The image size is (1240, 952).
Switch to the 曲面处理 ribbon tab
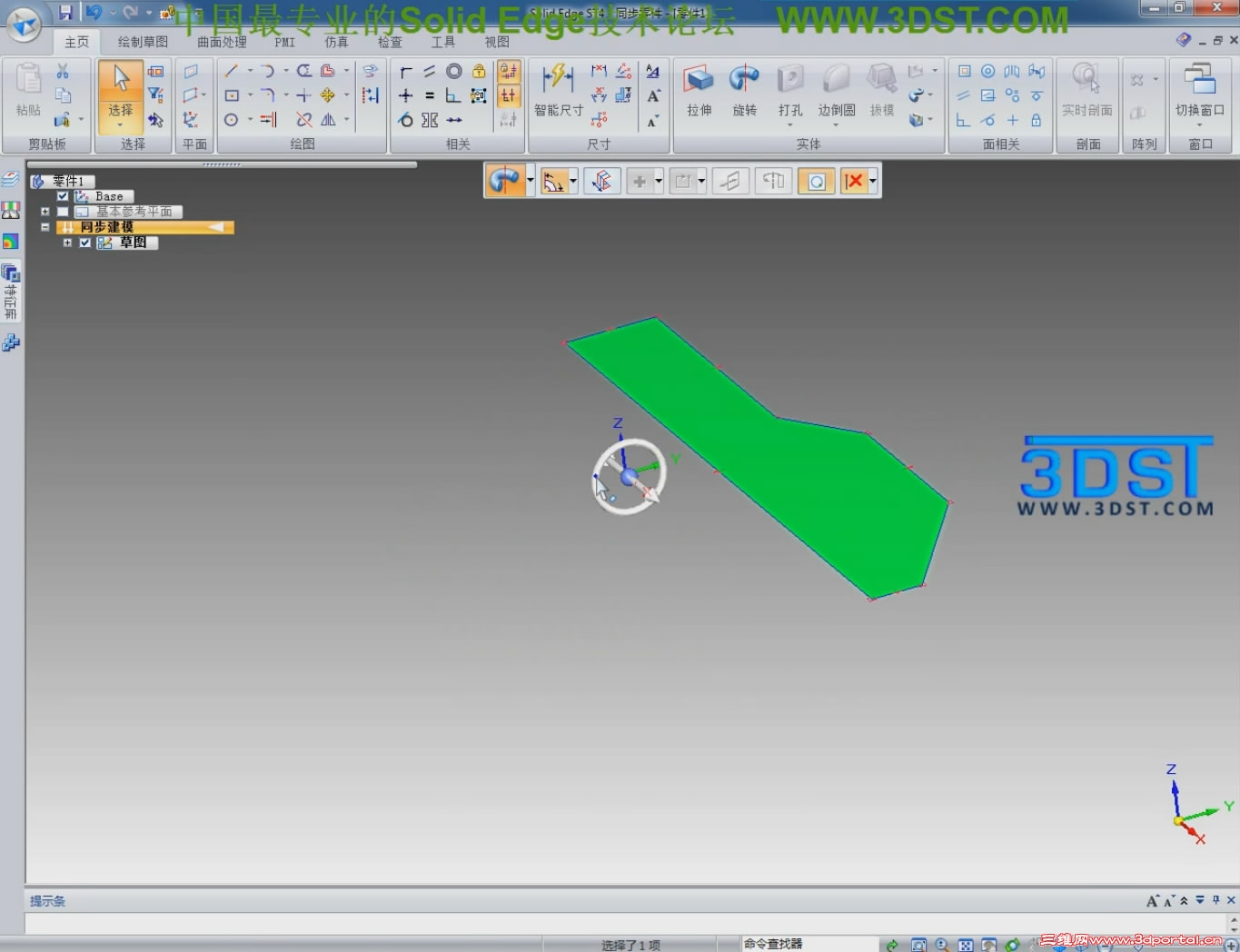(222, 42)
